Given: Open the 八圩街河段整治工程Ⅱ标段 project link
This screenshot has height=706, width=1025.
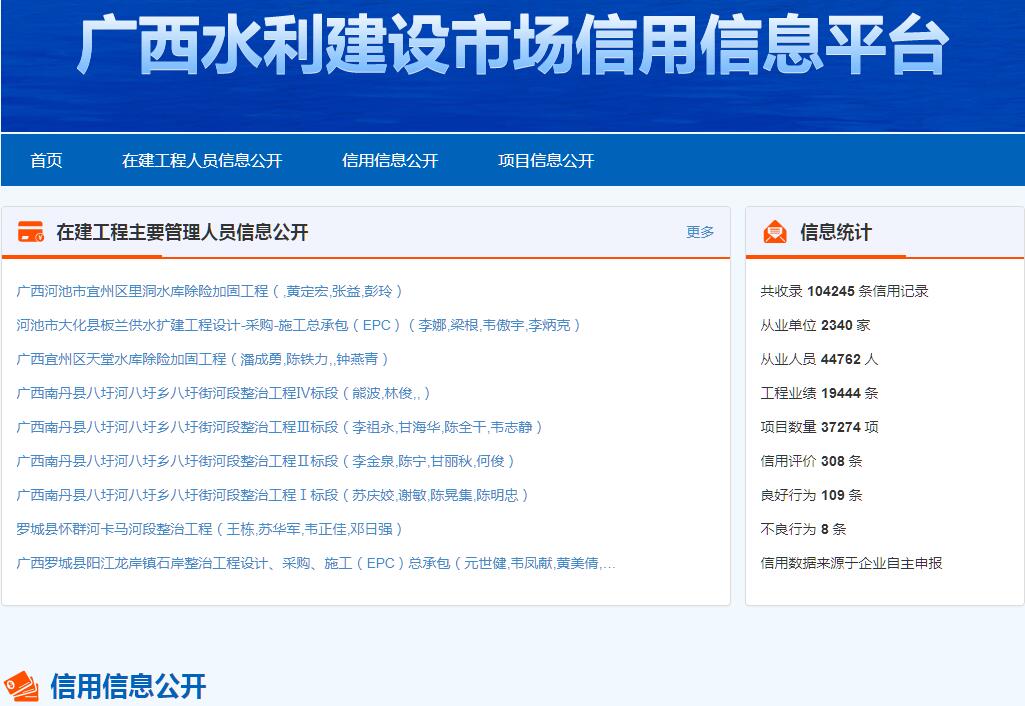Looking at the screenshot, I should 266,461.
